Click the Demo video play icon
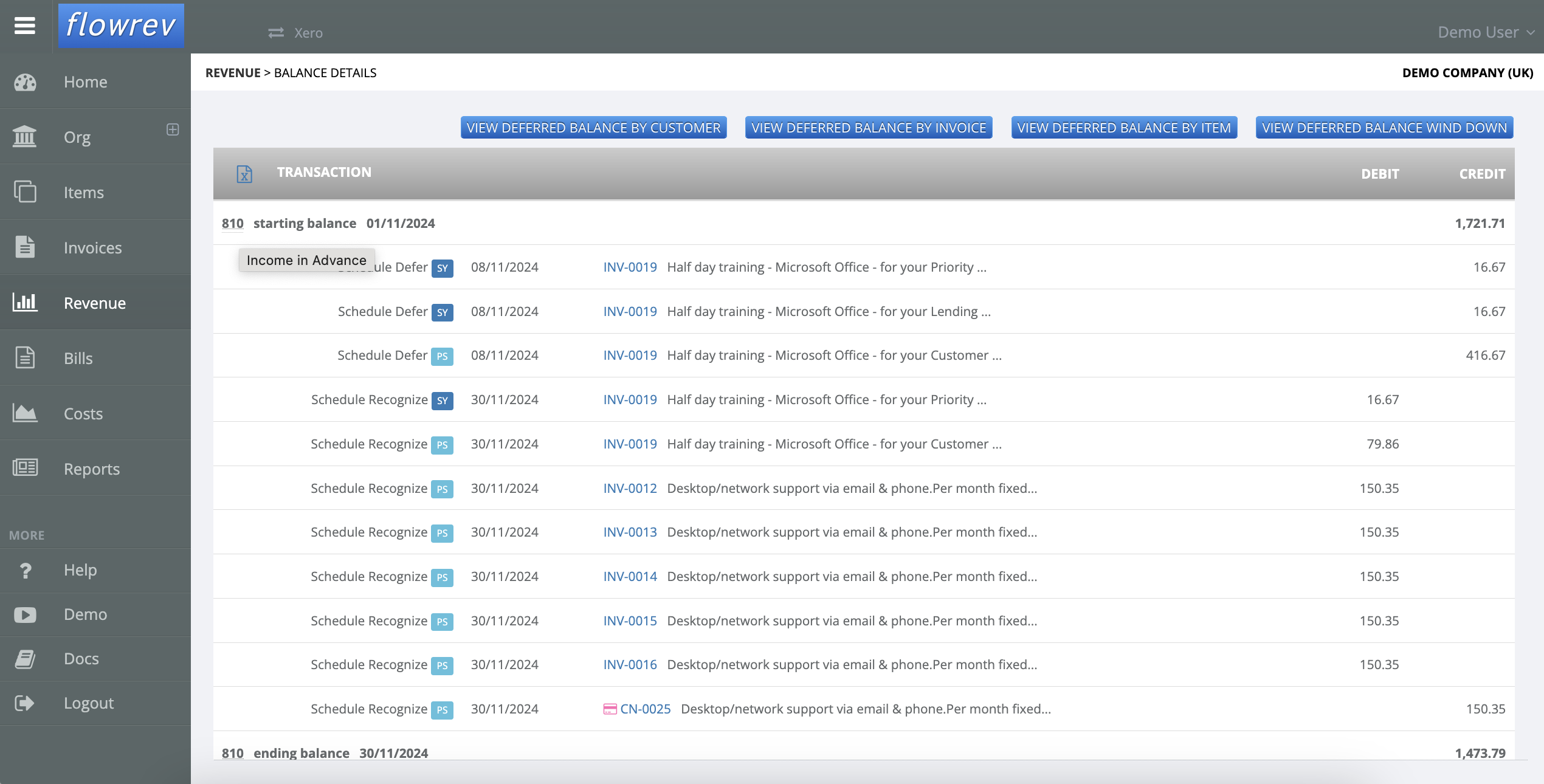The height and width of the screenshot is (784, 1544). click(25, 615)
